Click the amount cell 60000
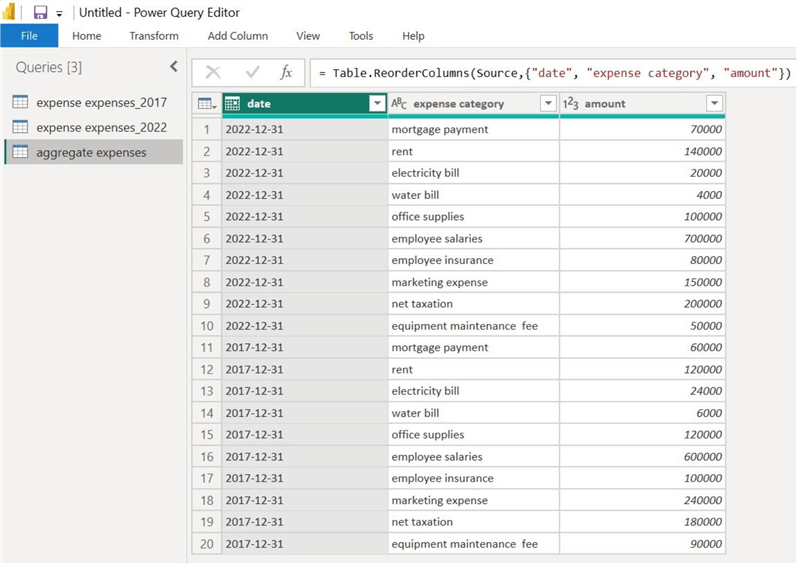Viewport: 797px width, 564px height. [x=642, y=348]
